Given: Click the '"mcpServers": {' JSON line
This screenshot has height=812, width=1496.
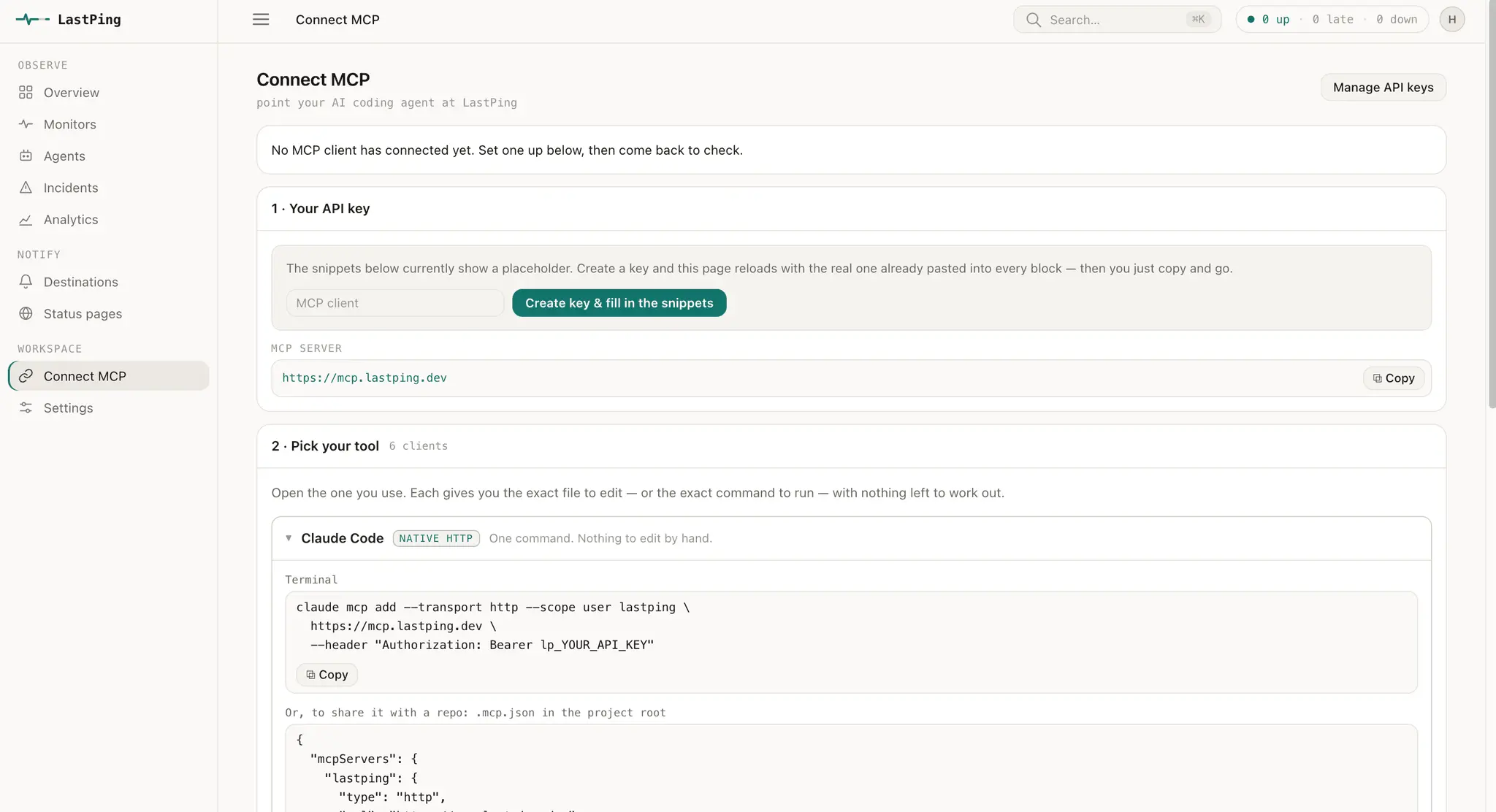Looking at the screenshot, I should pyautogui.click(x=364, y=759).
